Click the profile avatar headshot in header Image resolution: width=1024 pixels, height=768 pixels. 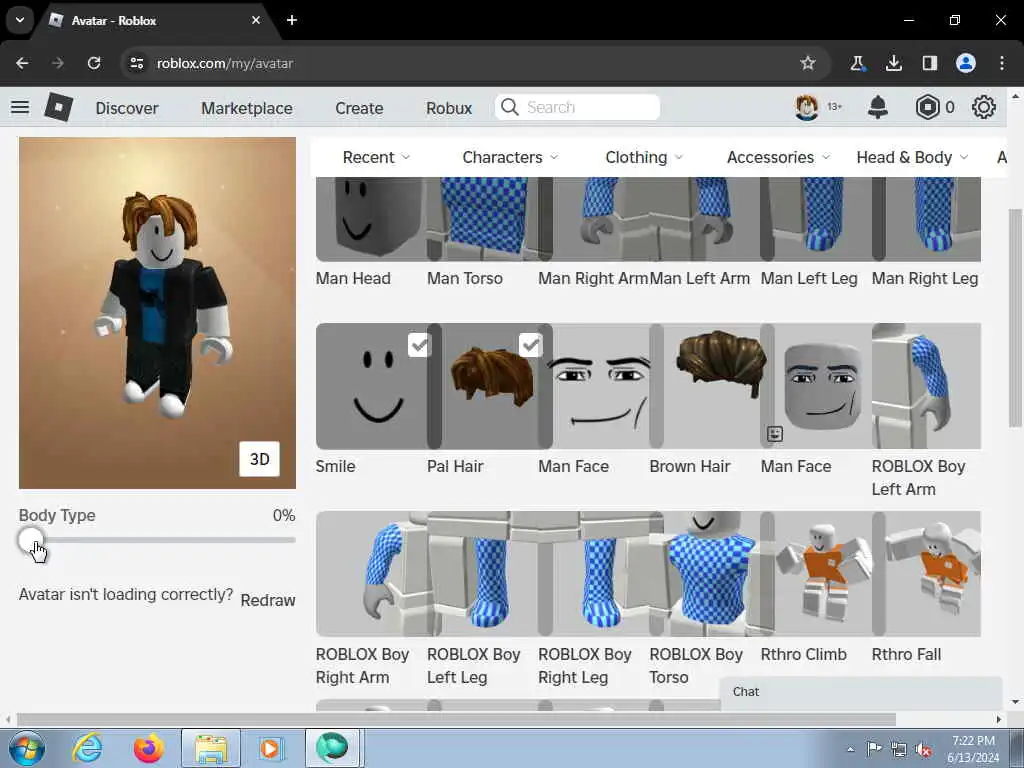coord(807,107)
